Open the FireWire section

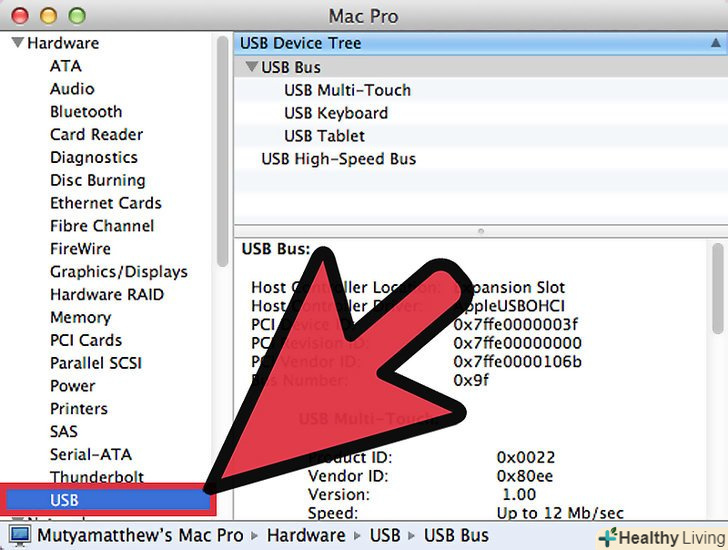(80, 249)
